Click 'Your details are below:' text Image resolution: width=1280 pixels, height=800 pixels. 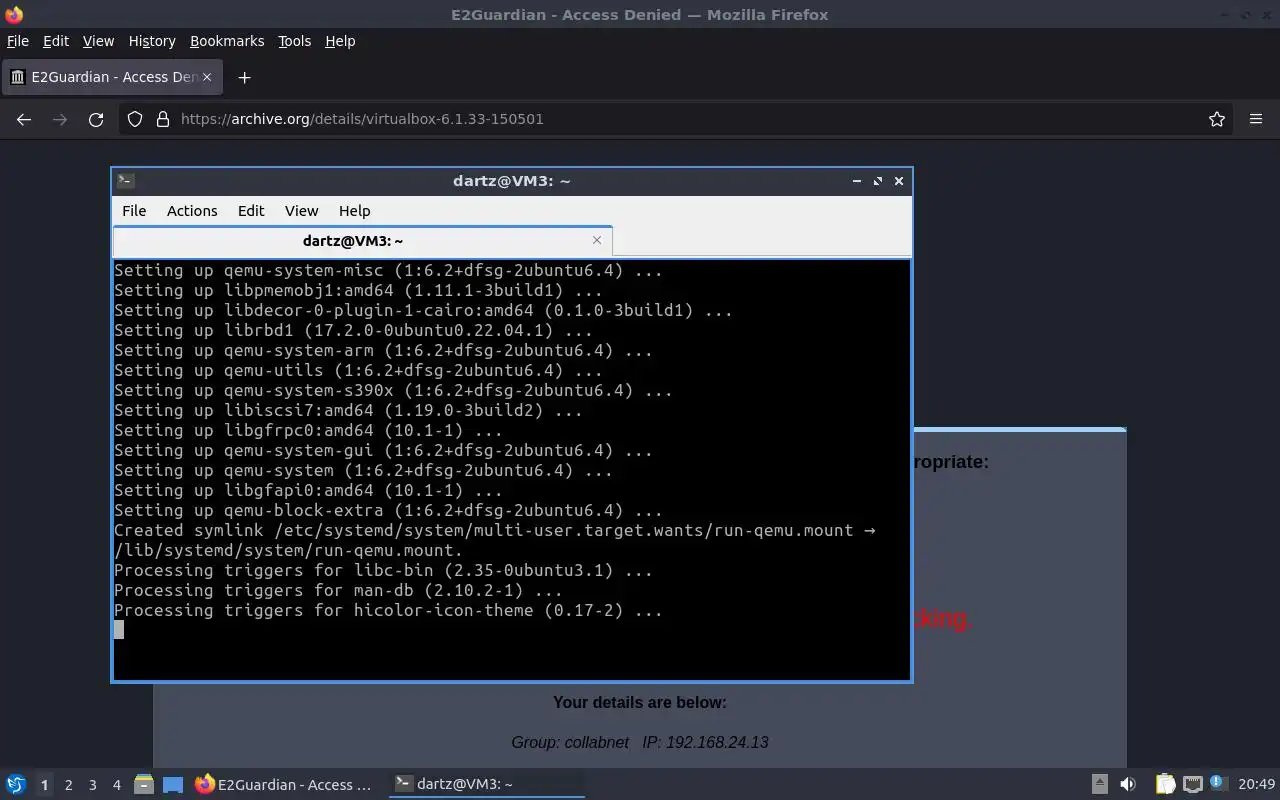tap(640, 702)
